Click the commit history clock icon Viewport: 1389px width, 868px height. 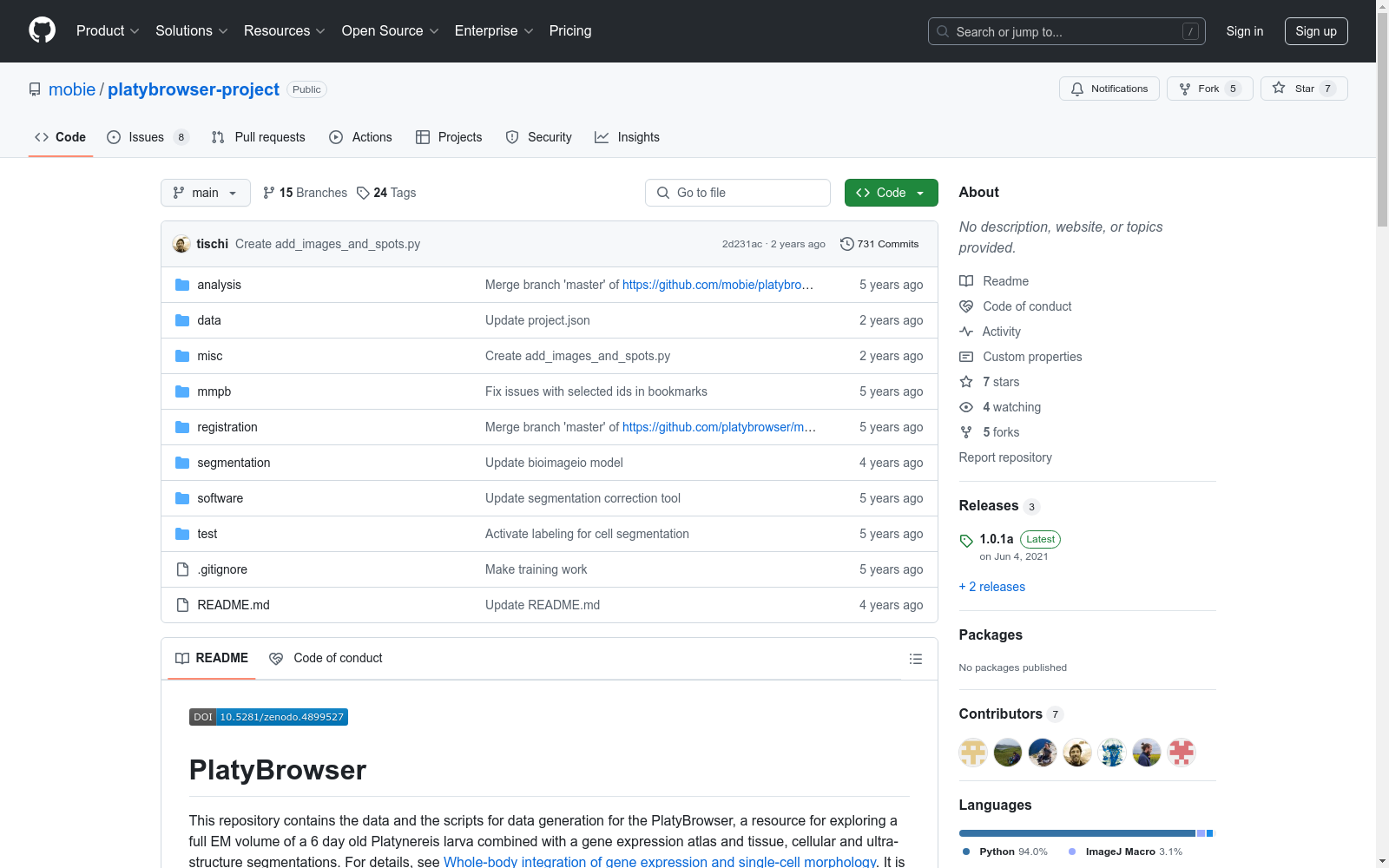[847, 244]
